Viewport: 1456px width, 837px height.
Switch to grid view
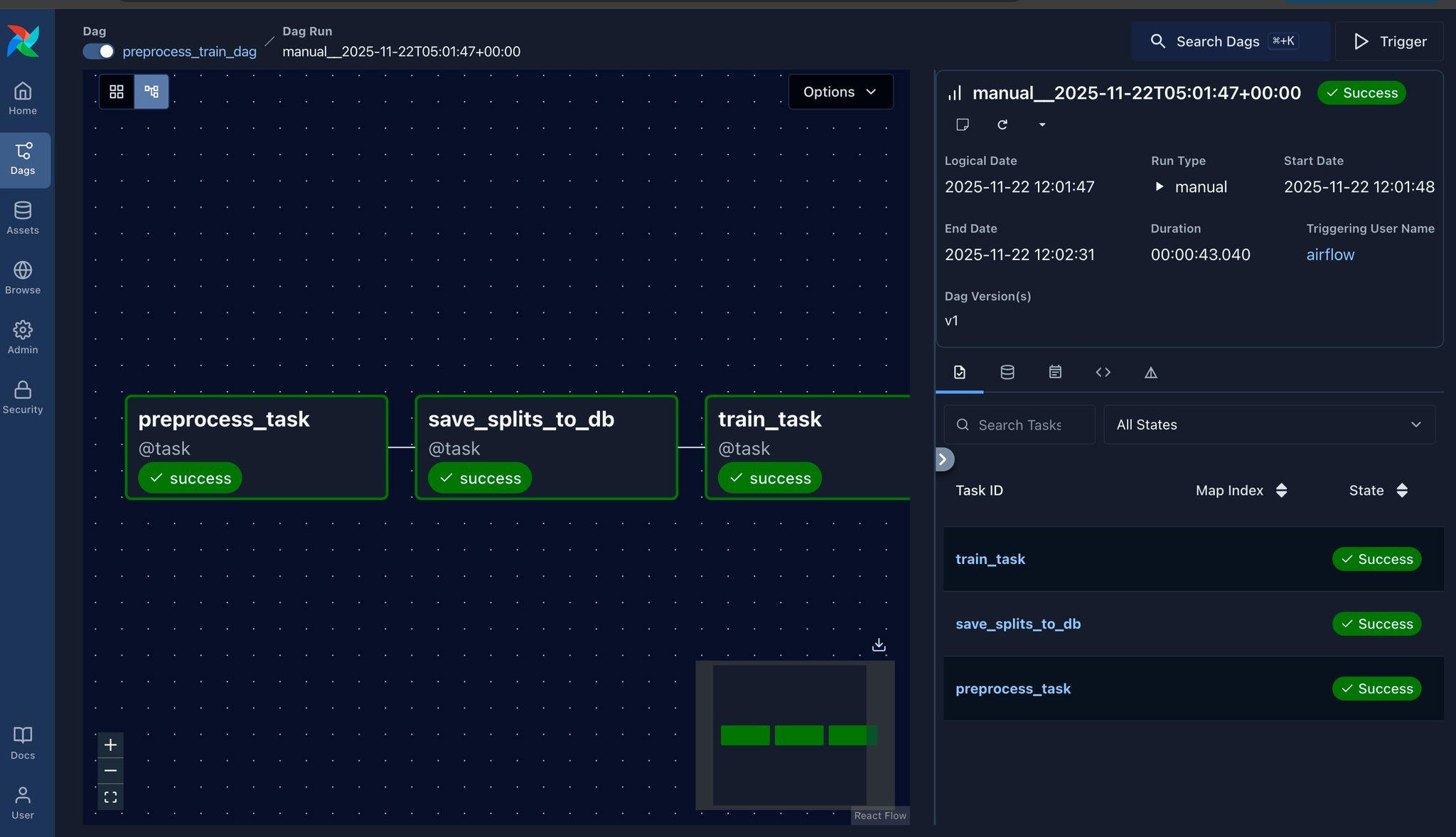tap(117, 91)
